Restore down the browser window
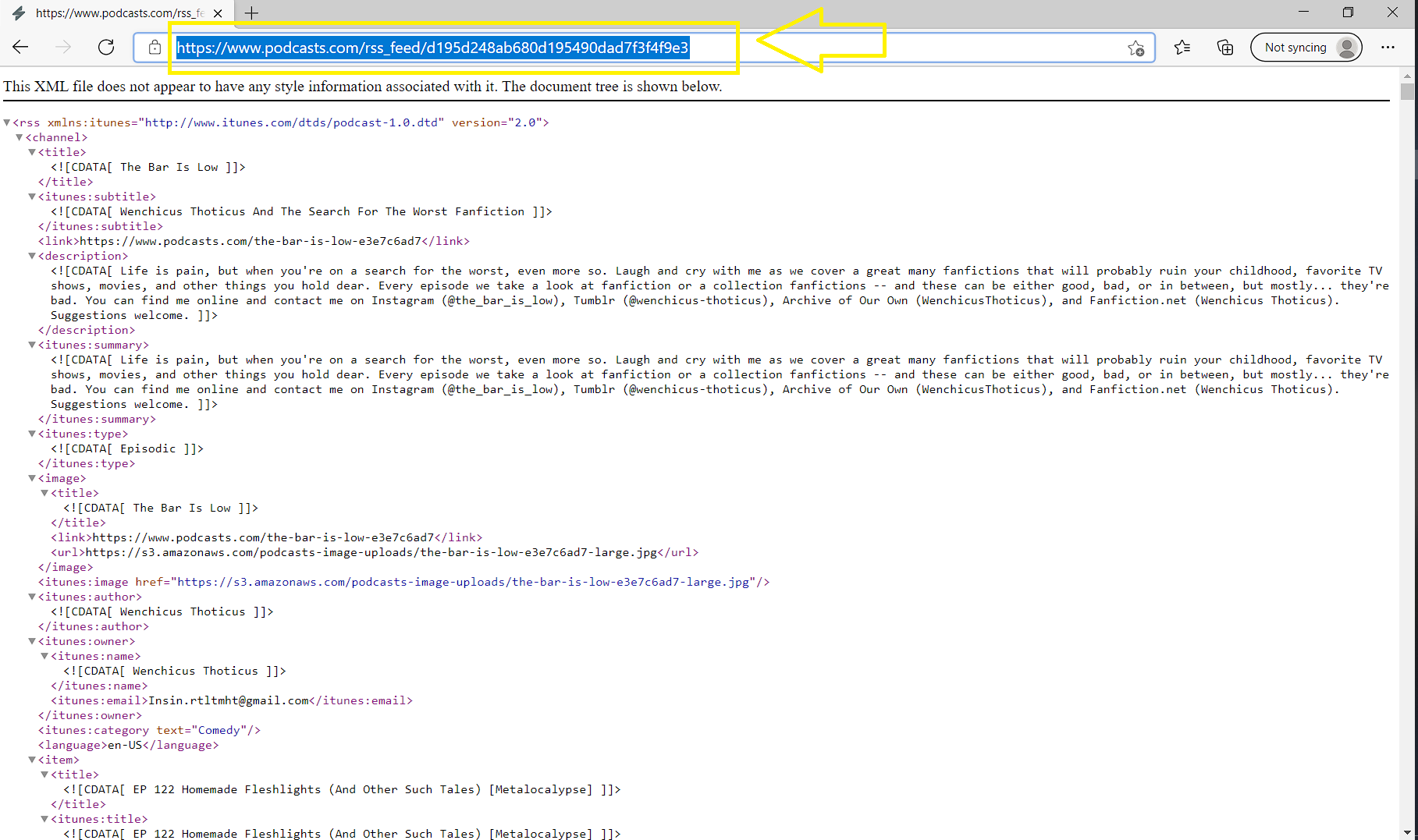This screenshot has height=840, width=1418. point(1348,12)
